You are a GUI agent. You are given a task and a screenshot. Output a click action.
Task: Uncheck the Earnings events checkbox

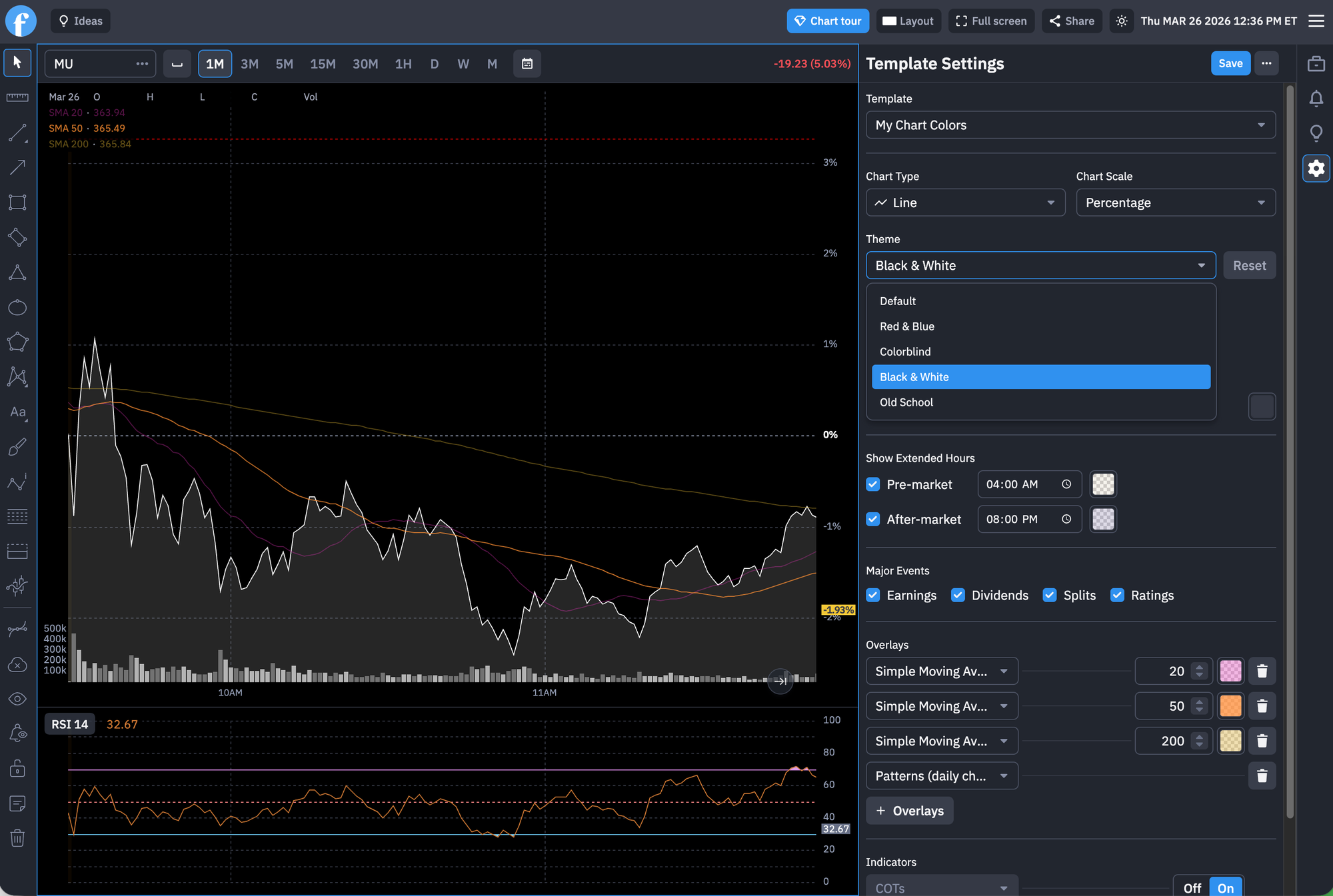873,595
